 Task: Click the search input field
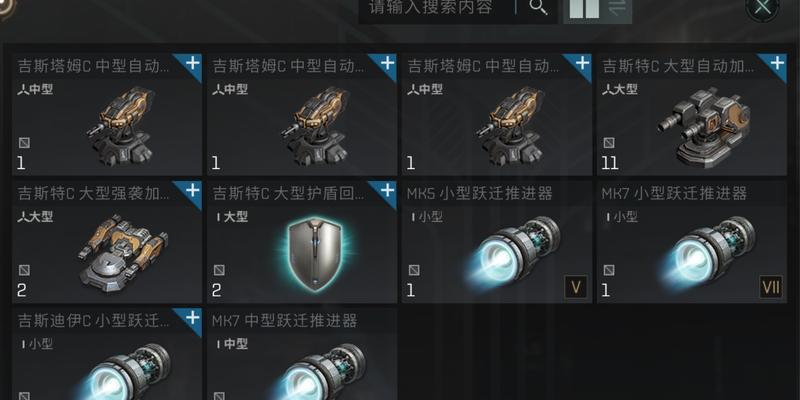coord(436,8)
